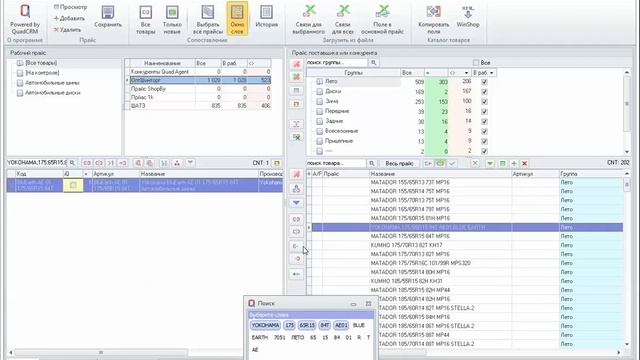This screenshot has height=360, width=640.
Task: Click magnifier beside YOKOHAMA search field
Action: pos(72,163)
